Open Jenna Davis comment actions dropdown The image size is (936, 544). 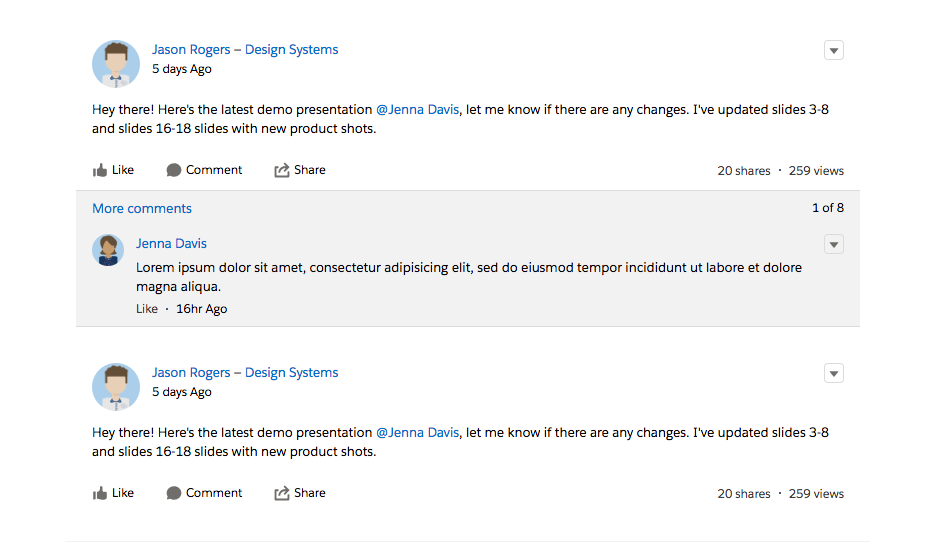pos(834,245)
